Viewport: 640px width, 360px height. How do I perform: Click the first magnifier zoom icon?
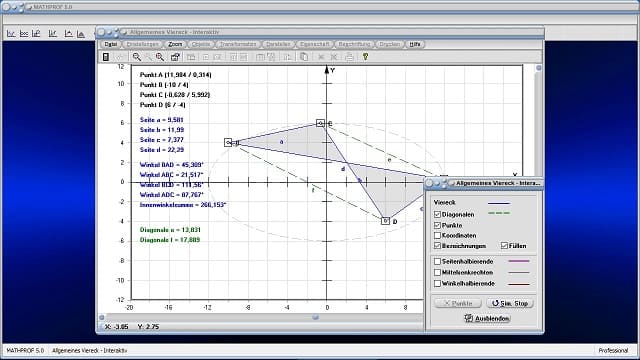[137, 57]
